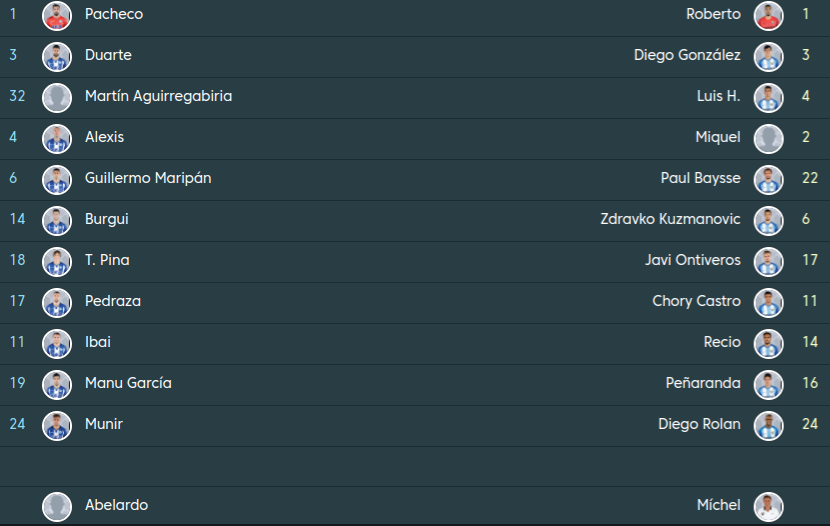Select the Zdravko Kuzmanovic name
This screenshot has height=526, width=830.
(670, 219)
